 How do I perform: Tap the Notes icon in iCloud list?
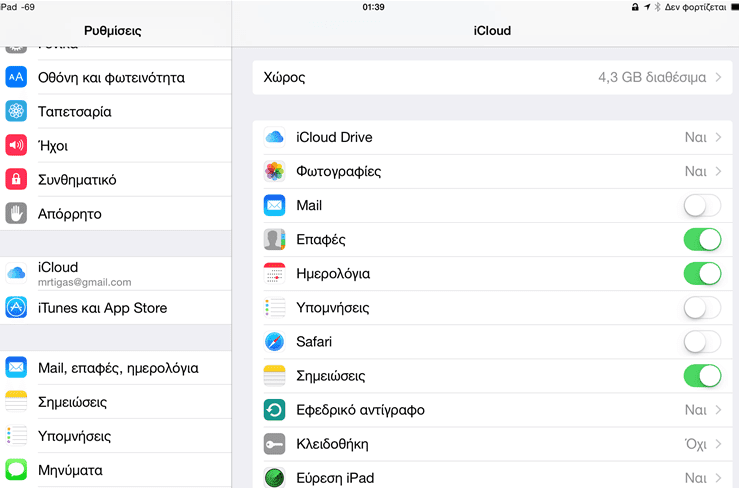(274, 376)
